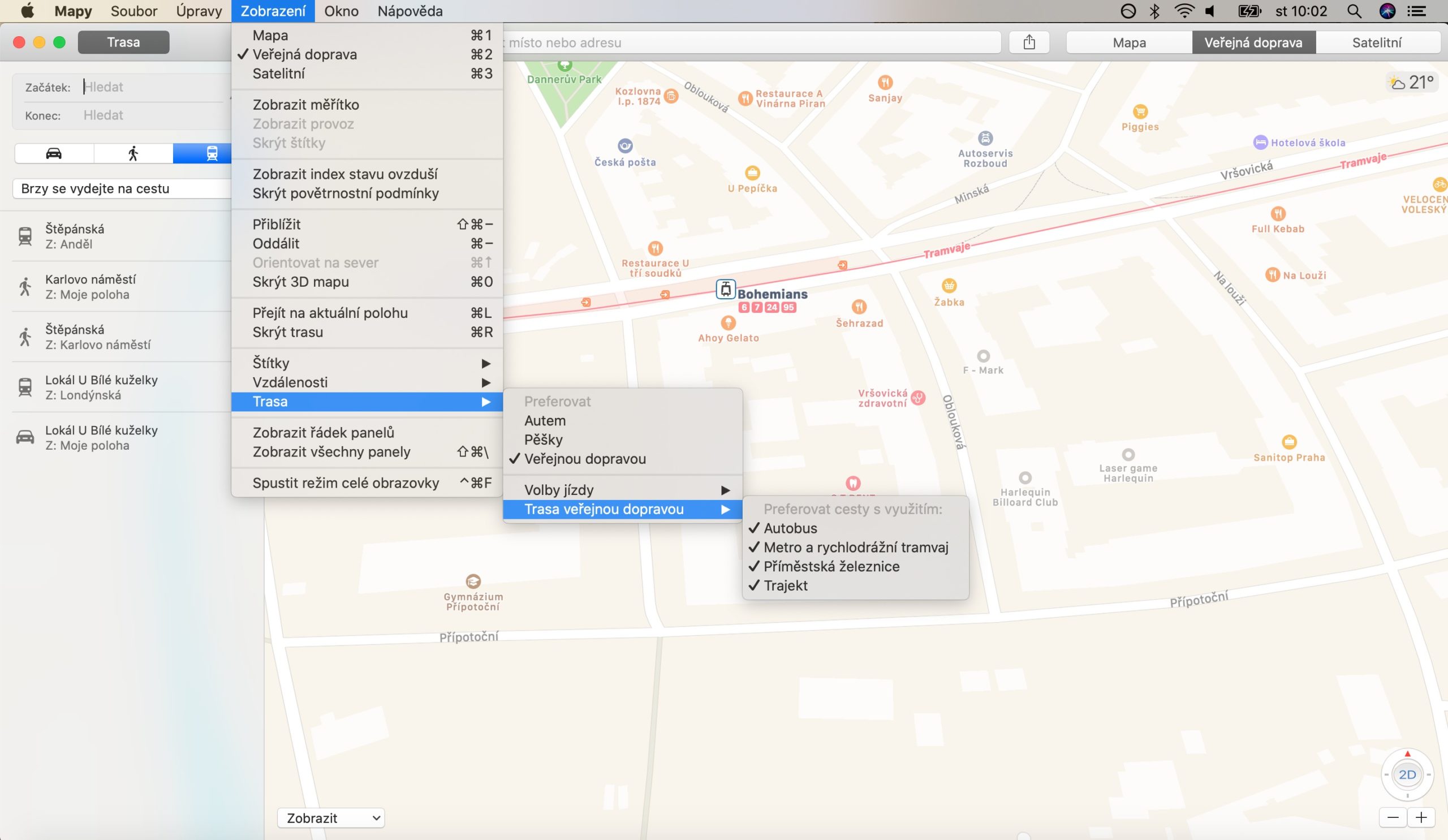Open the weather 21° indicator
The image size is (1448, 840).
[1411, 83]
